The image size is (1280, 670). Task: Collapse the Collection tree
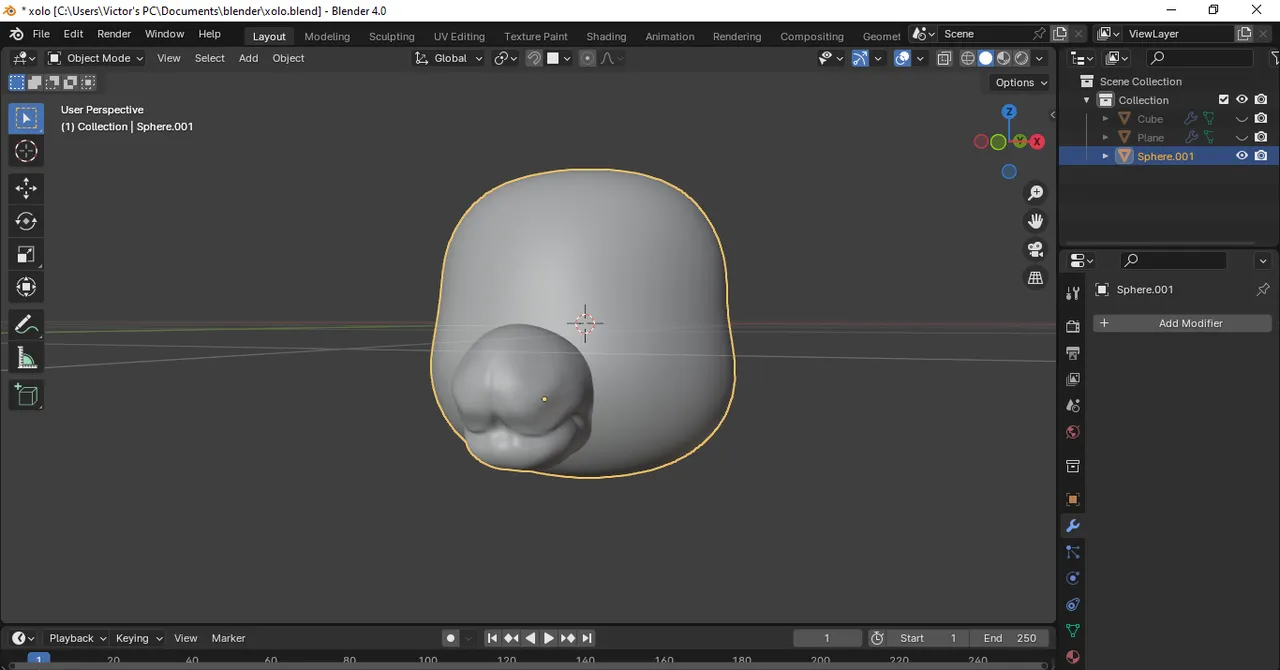tap(1087, 100)
